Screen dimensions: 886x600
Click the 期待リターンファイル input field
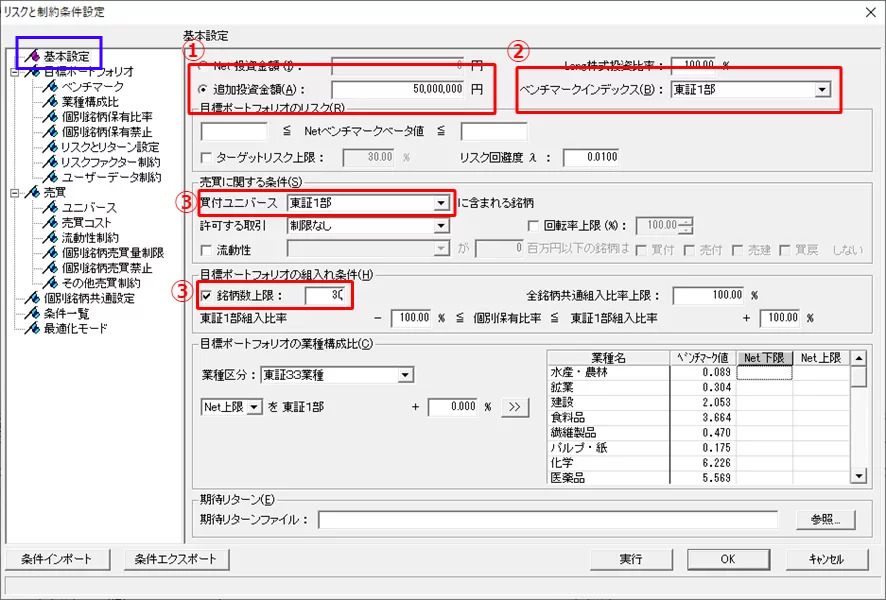click(547, 520)
